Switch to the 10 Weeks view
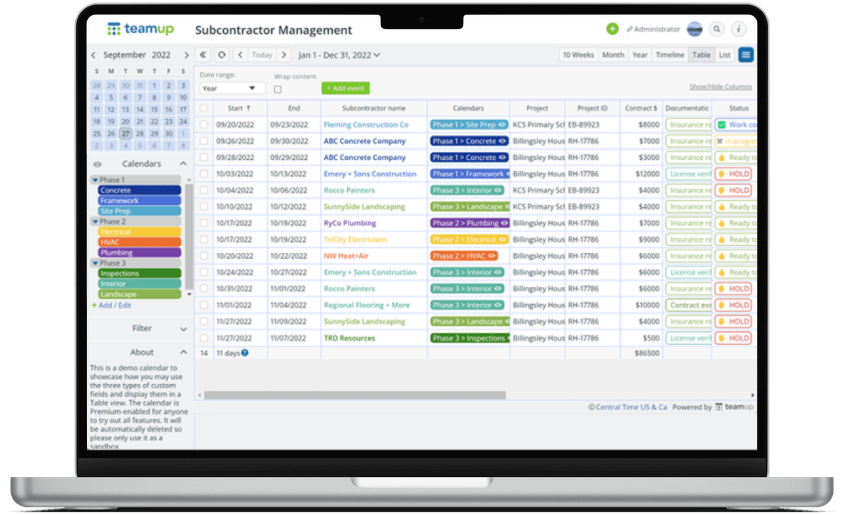This screenshot has width=844, height=515. click(578, 55)
